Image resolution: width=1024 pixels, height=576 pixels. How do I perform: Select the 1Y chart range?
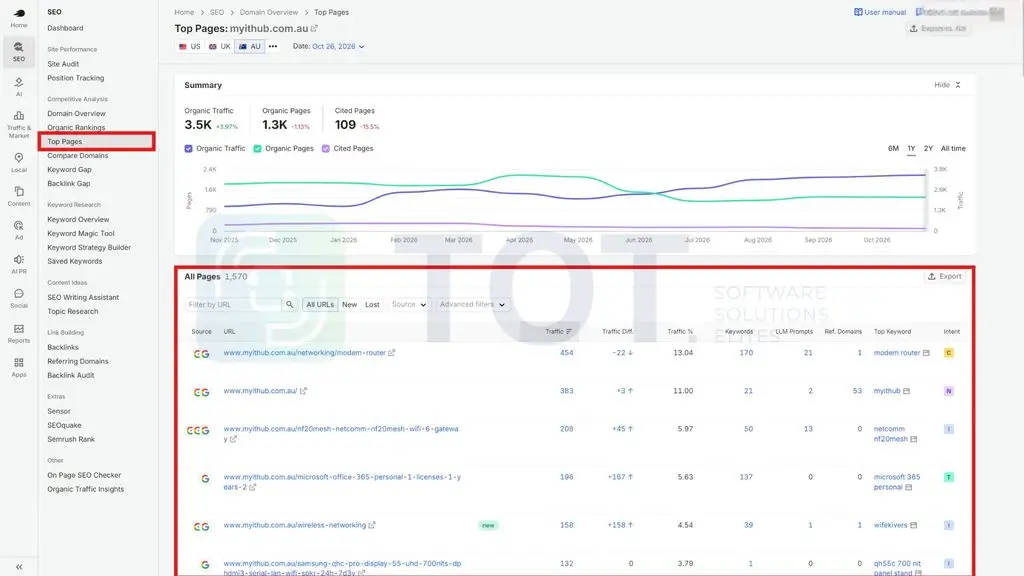click(911, 148)
